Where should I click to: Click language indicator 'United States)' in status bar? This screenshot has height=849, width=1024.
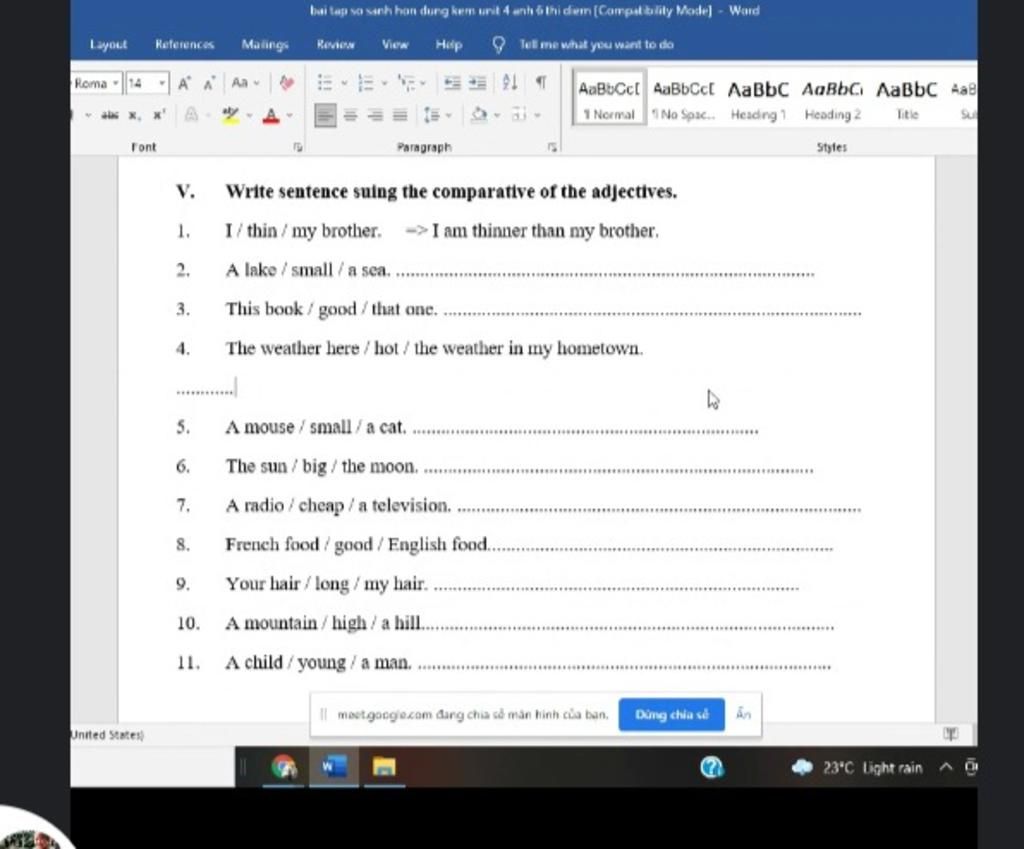click(x=107, y=735)
